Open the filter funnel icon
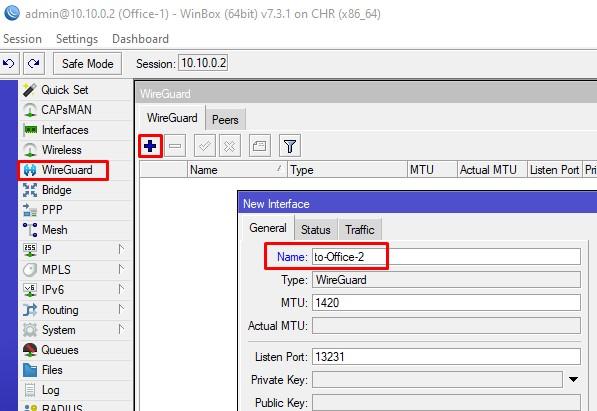 (290, 146)
